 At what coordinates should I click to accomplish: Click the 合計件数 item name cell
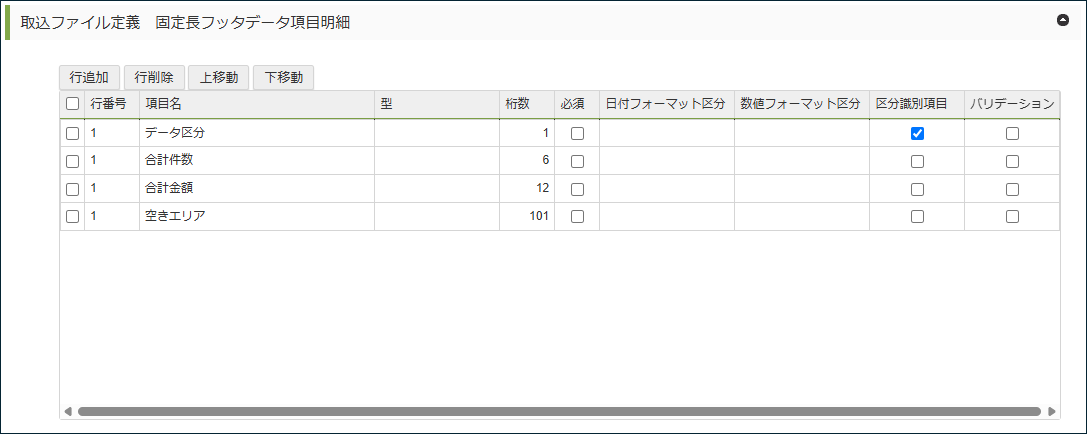click(x=256, y=161)
